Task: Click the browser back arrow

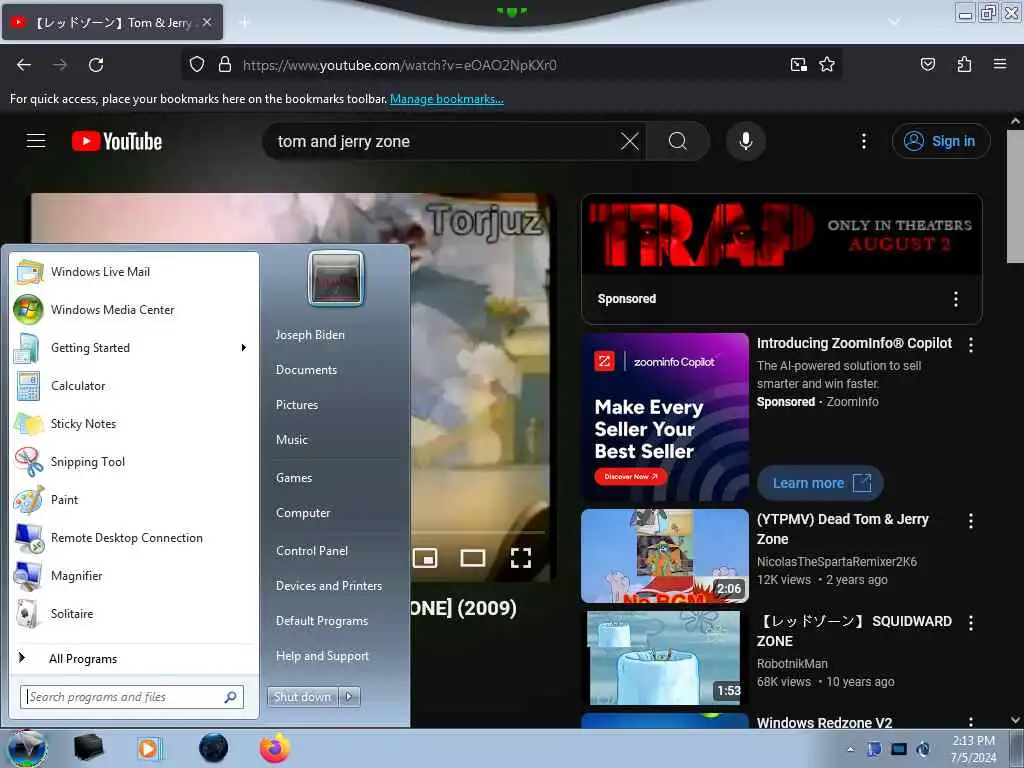Action: [24, 65]
